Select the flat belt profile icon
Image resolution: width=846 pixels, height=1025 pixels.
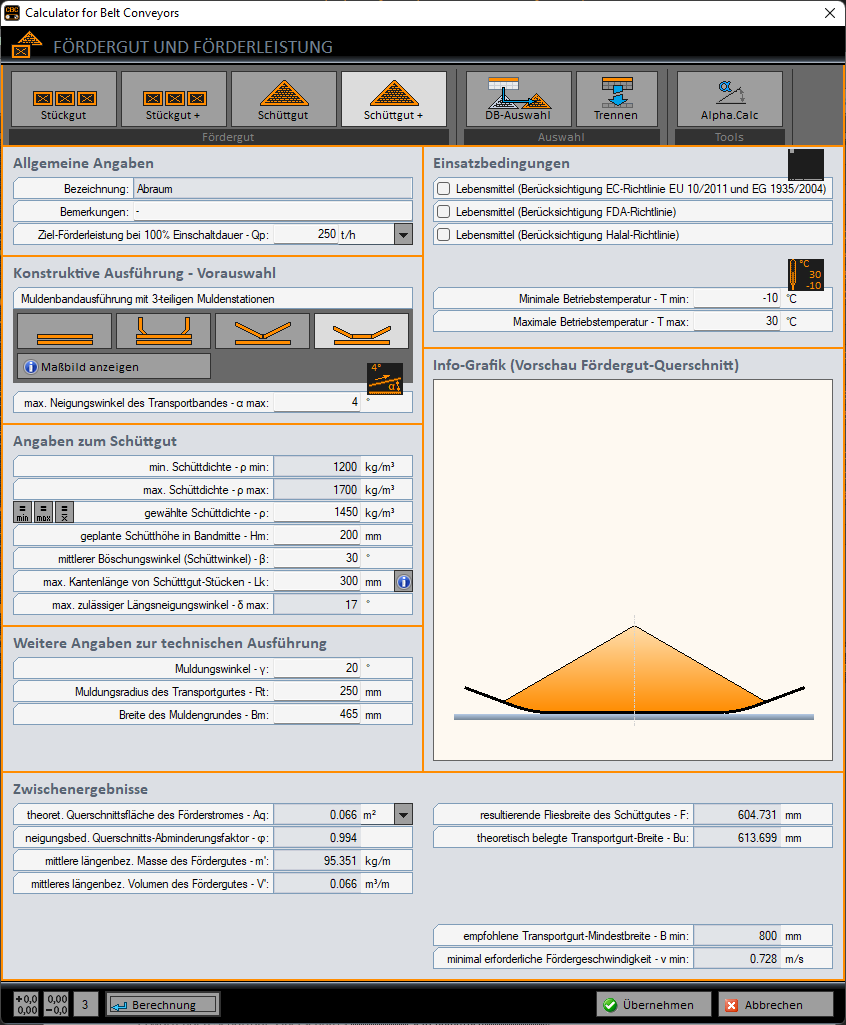tap(62, 330)
